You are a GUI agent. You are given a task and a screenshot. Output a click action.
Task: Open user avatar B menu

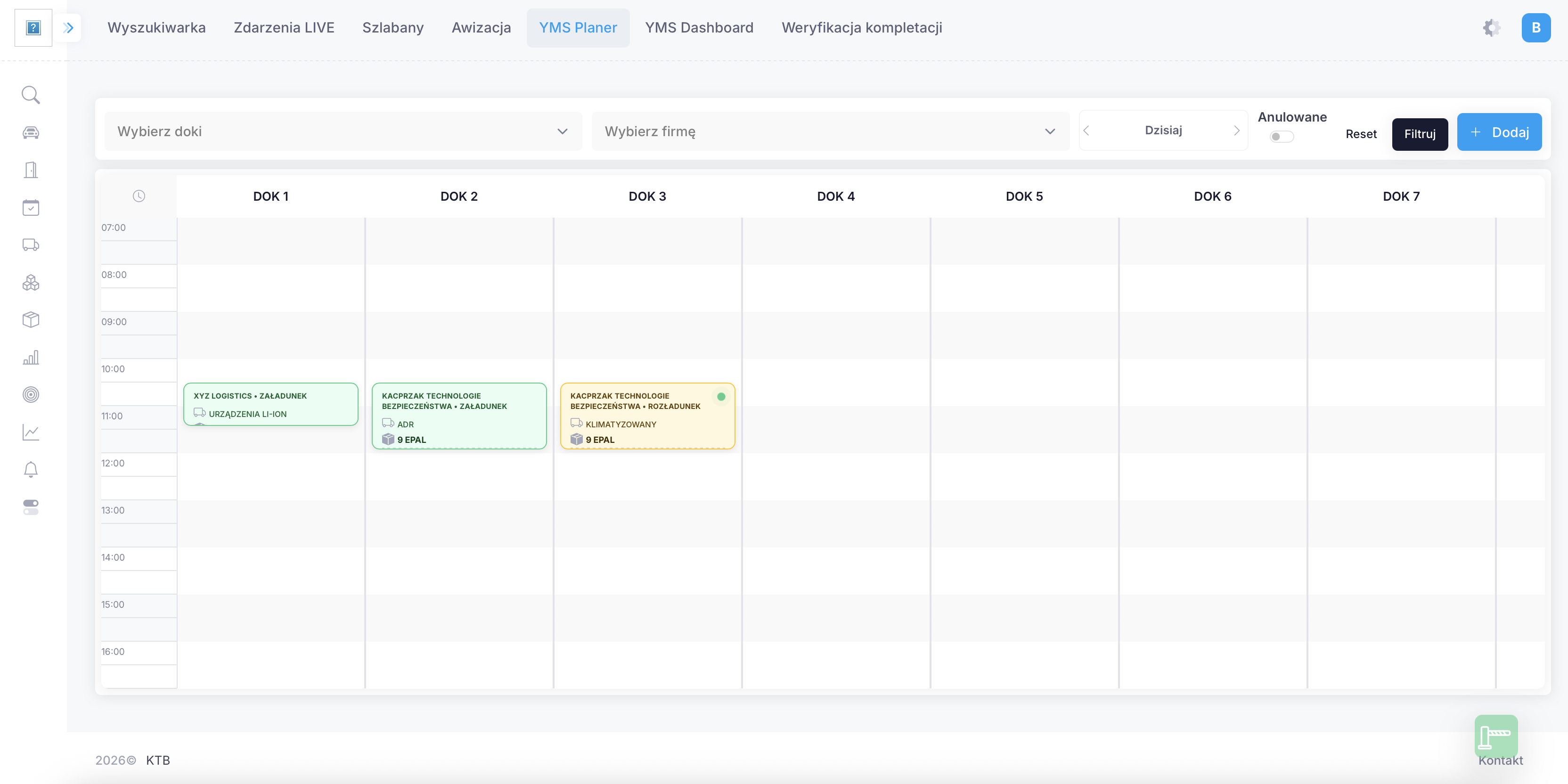click(1536, 27)
